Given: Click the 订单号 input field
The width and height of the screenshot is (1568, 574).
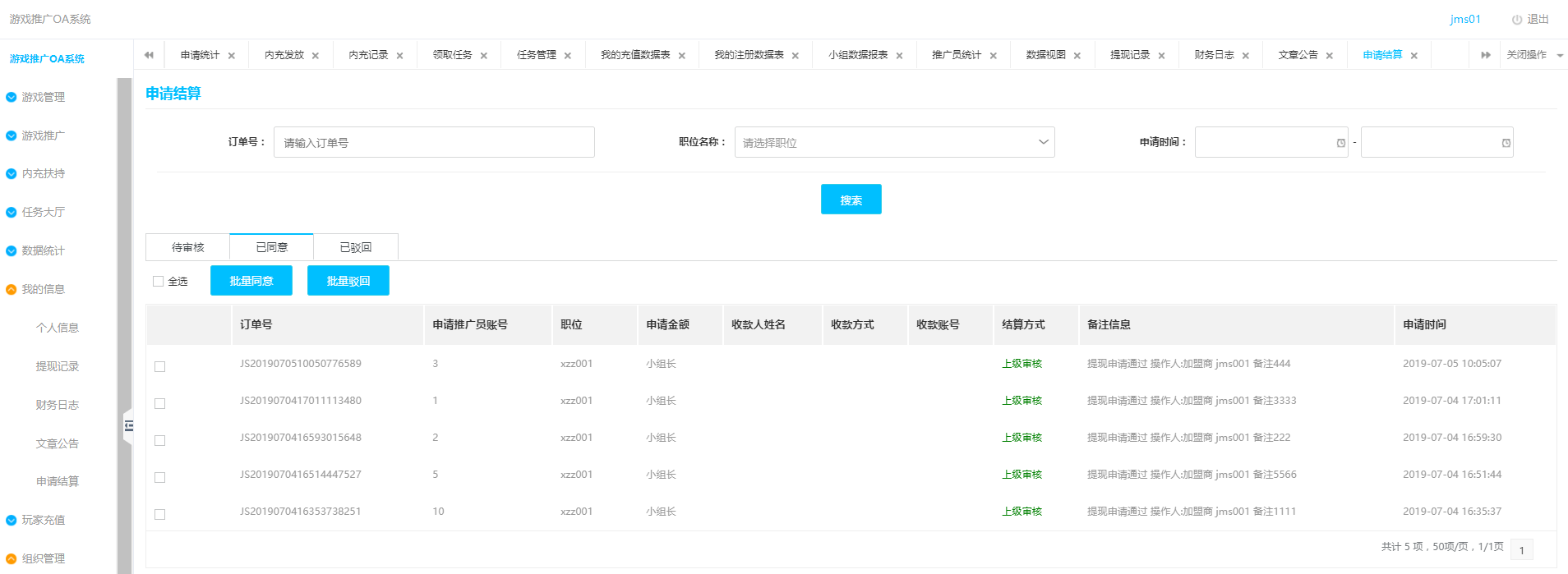Looking at the screenshot, I should 434,143.
